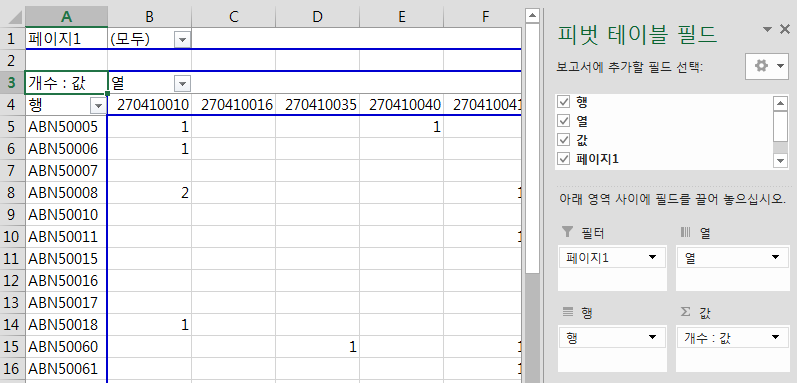Select row label ABN50015
Image resolution: width=797 pixels, height=383 pixels.
pos(66,259)
